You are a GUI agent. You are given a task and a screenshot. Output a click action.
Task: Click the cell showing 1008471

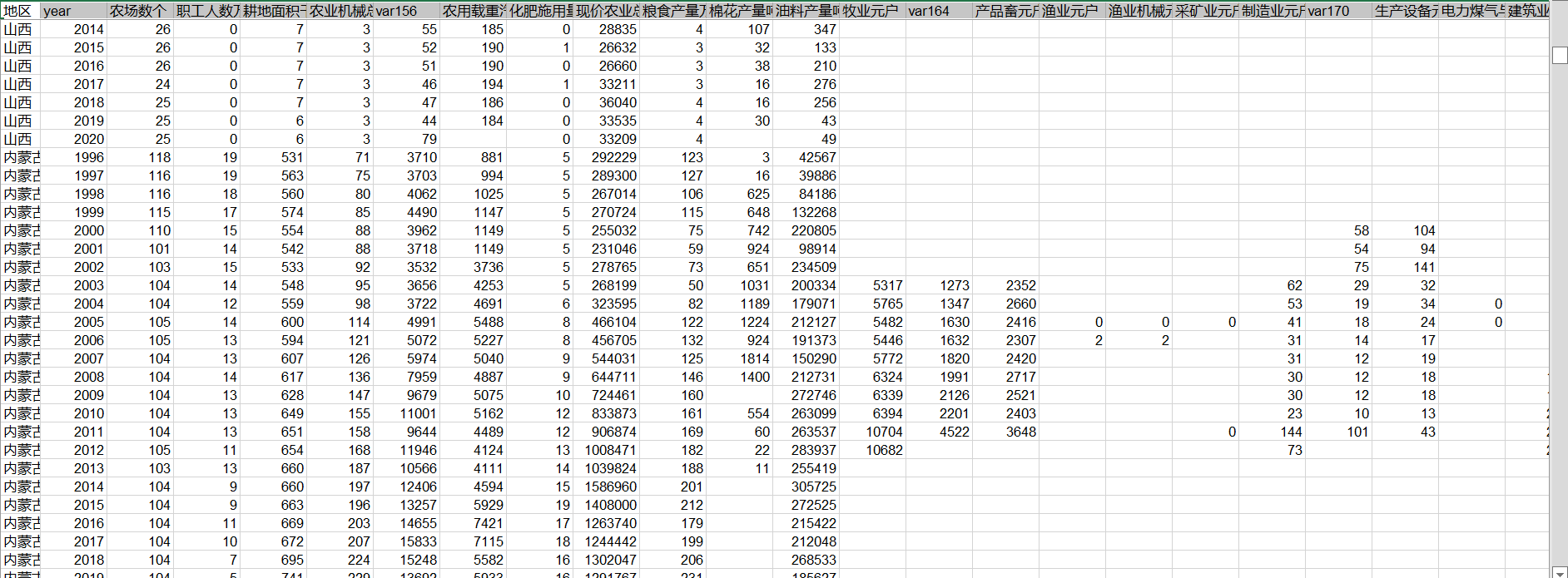point(606,450)
